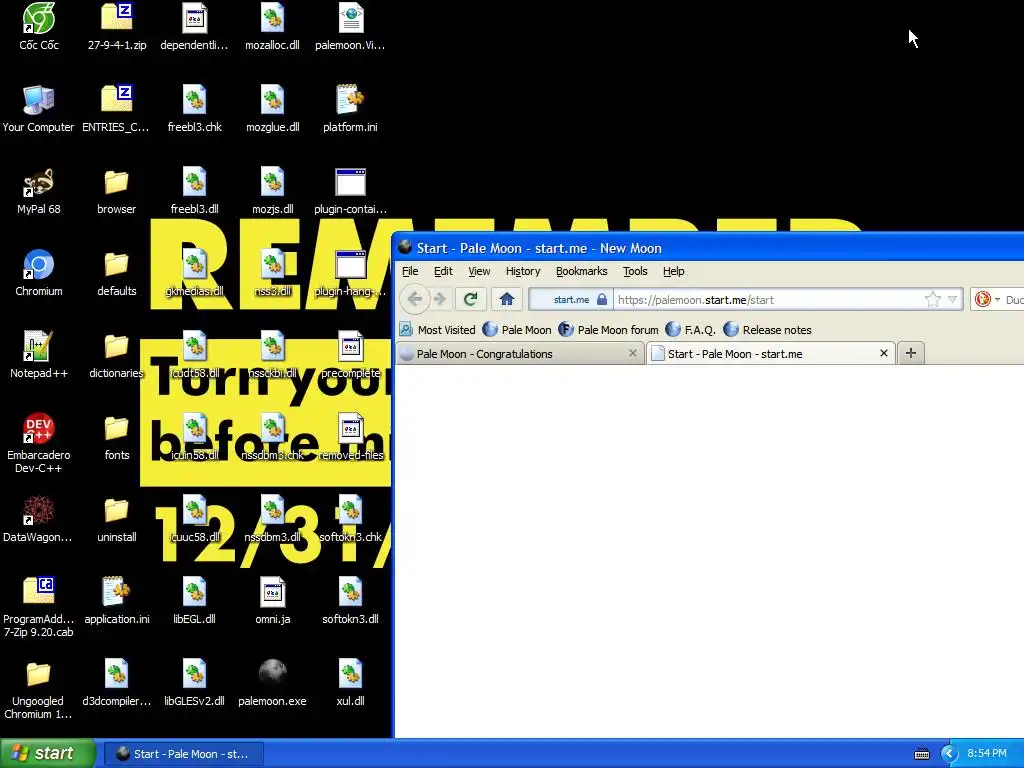
Task: Open the Pale Moon bookmark
Action: point(517,330)
